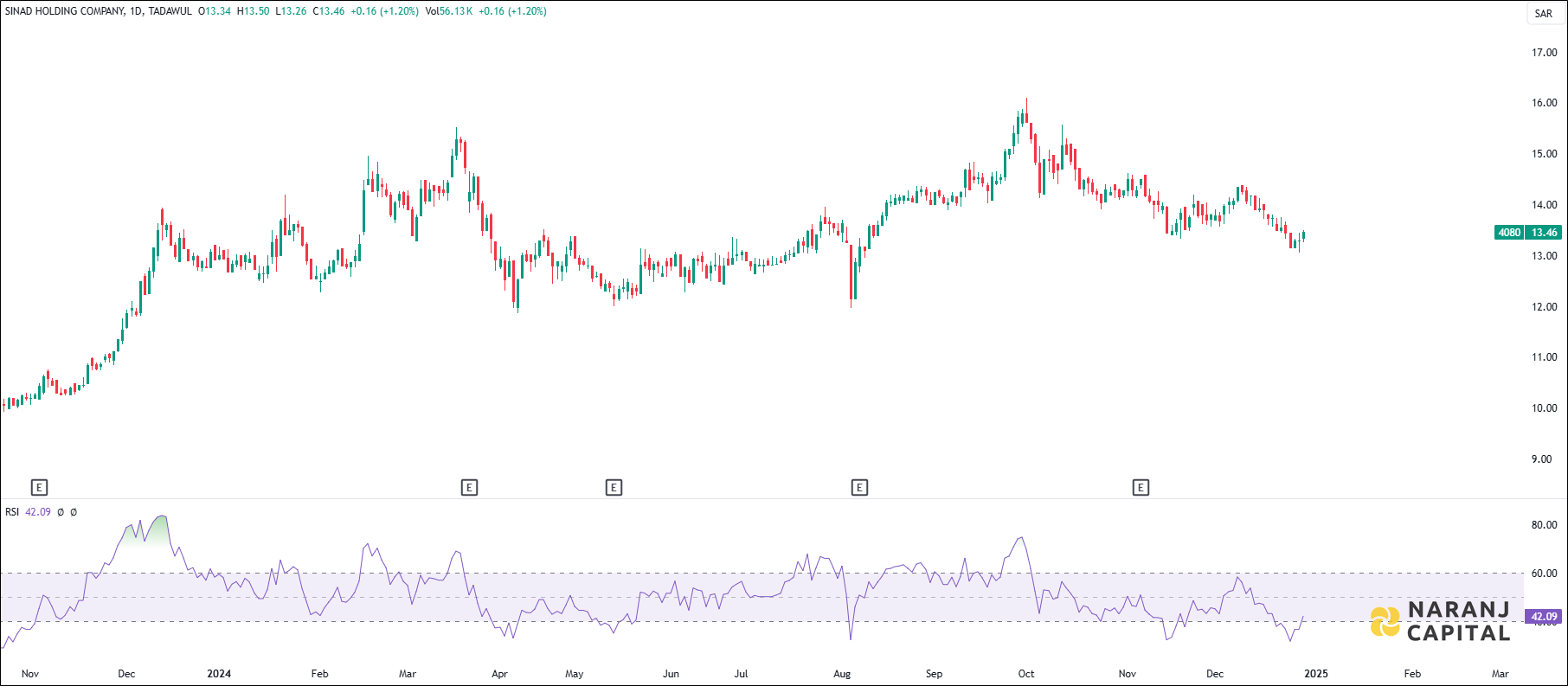Viewport: 1568px width, 686px height.
Task: Click the RSI indicator legend label
Action: click(x=12, y=512)
